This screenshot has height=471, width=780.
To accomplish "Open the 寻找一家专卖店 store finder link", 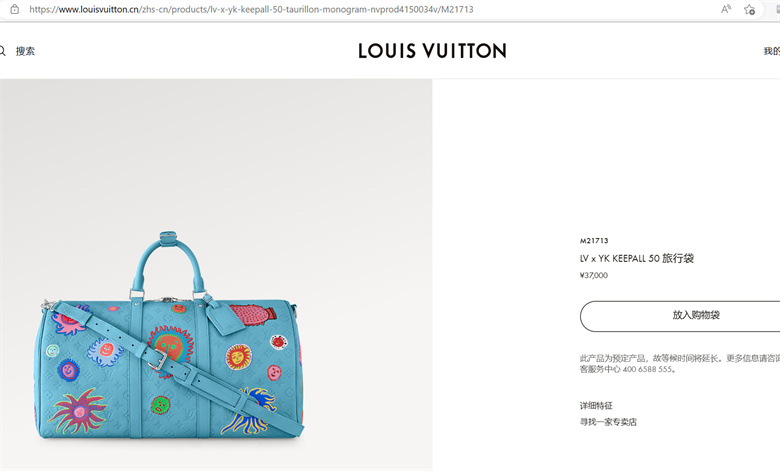I will [x=608, y=422].
